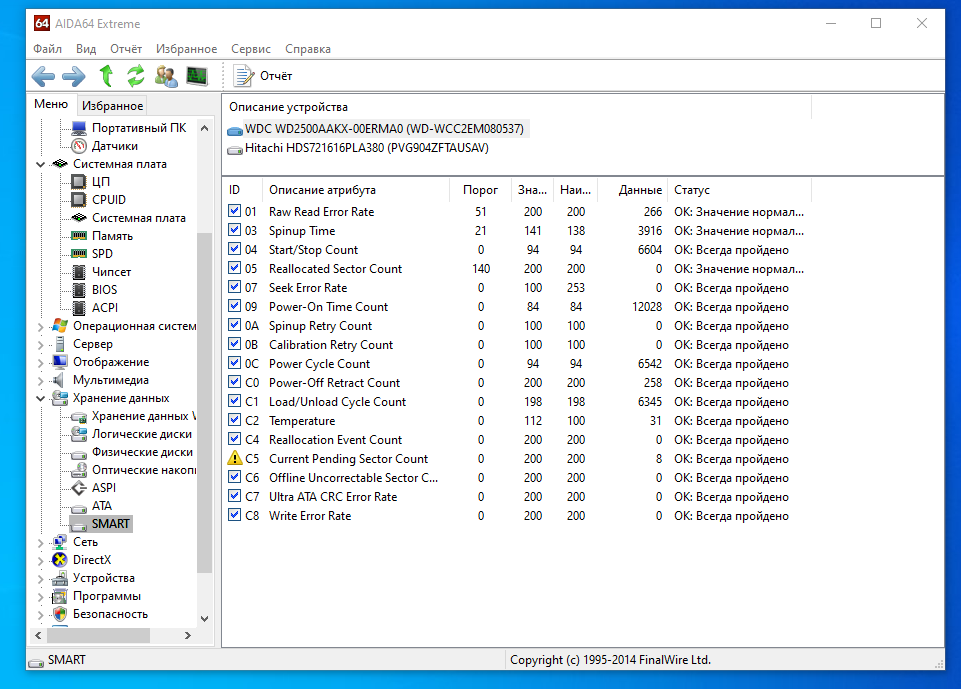Toggle the Write Error Rate checkbox
The image size is (961, 689).
click(235, 516)
